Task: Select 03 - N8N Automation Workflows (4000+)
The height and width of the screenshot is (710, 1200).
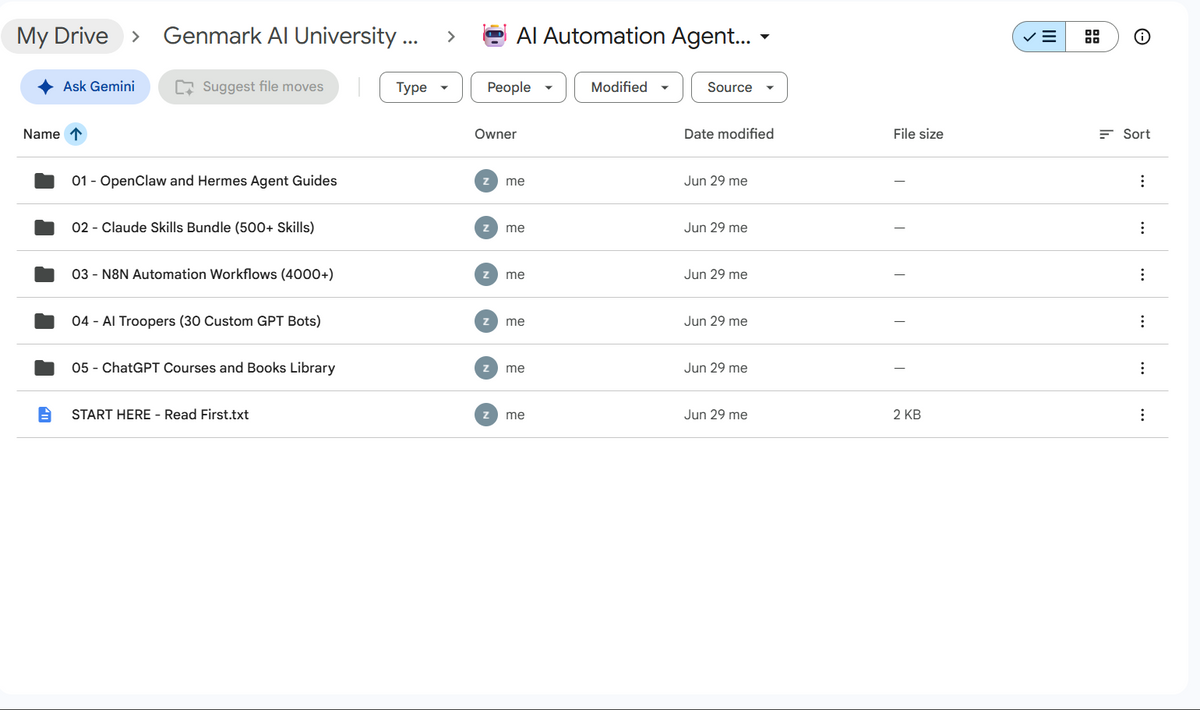Action: pyautogui.click(x=202, y=274)
